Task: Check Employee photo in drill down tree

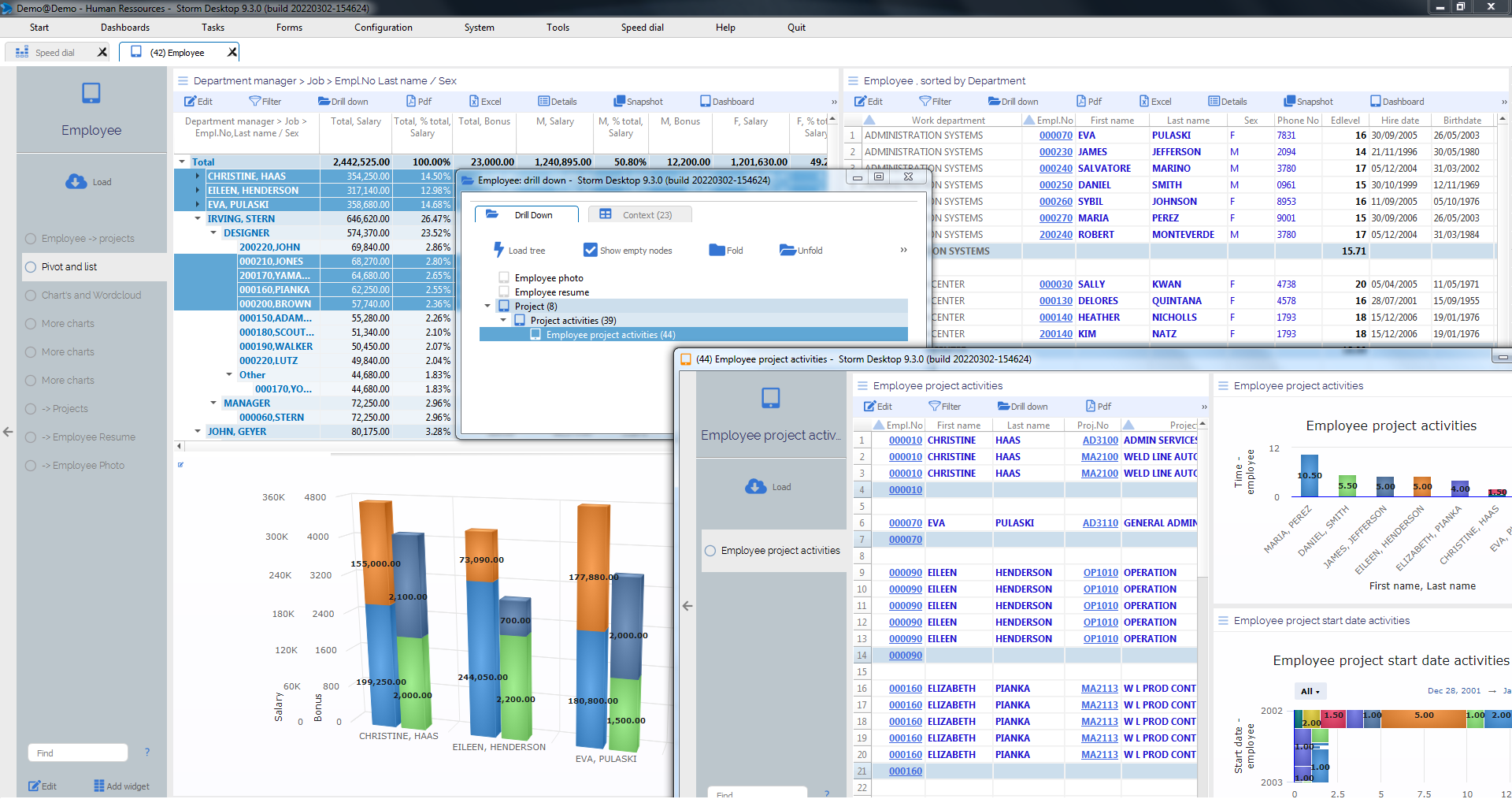Action: pos(504,277)
